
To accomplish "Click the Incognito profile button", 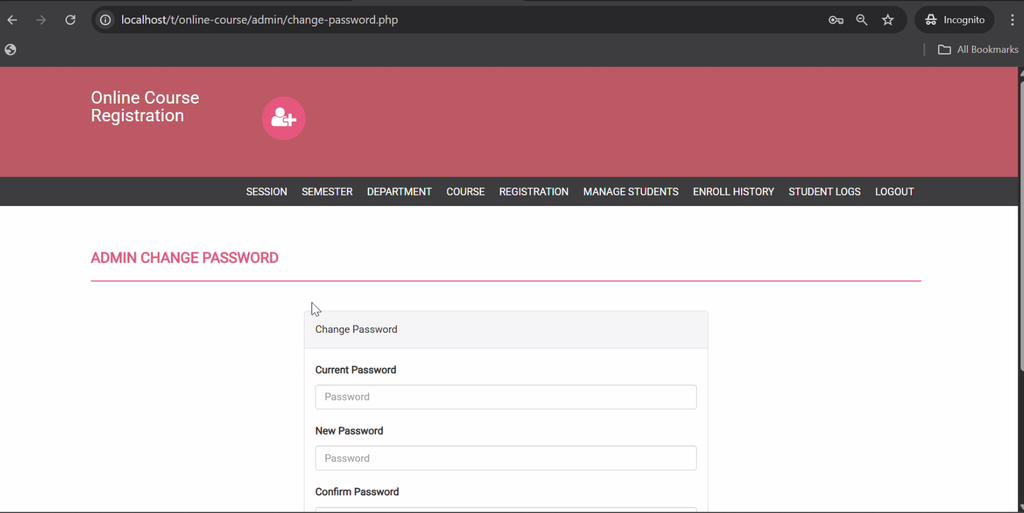I will (x=954, y=20).
